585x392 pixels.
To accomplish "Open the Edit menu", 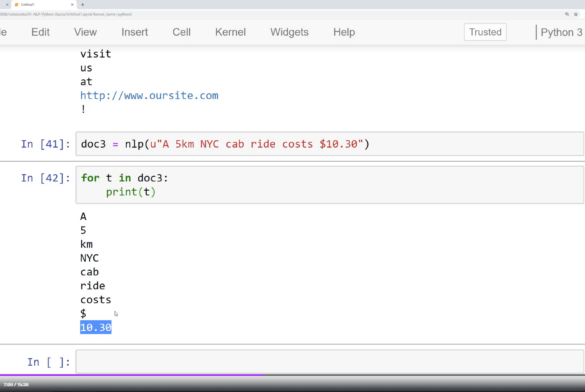I will [40, 32].
